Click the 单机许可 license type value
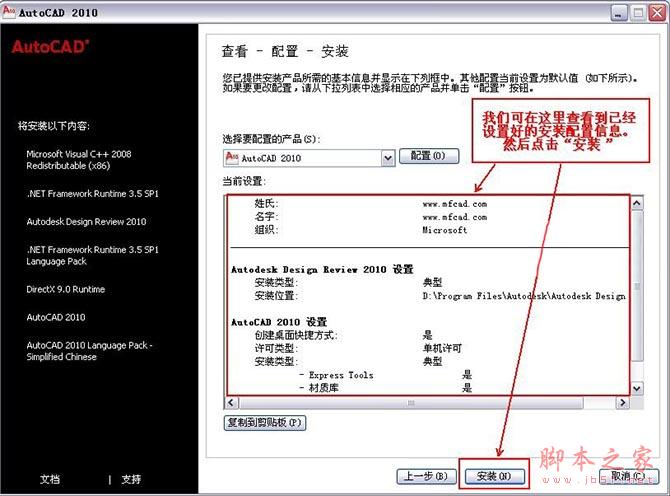Viewport: 670px width, 496px height. [442, 348]
